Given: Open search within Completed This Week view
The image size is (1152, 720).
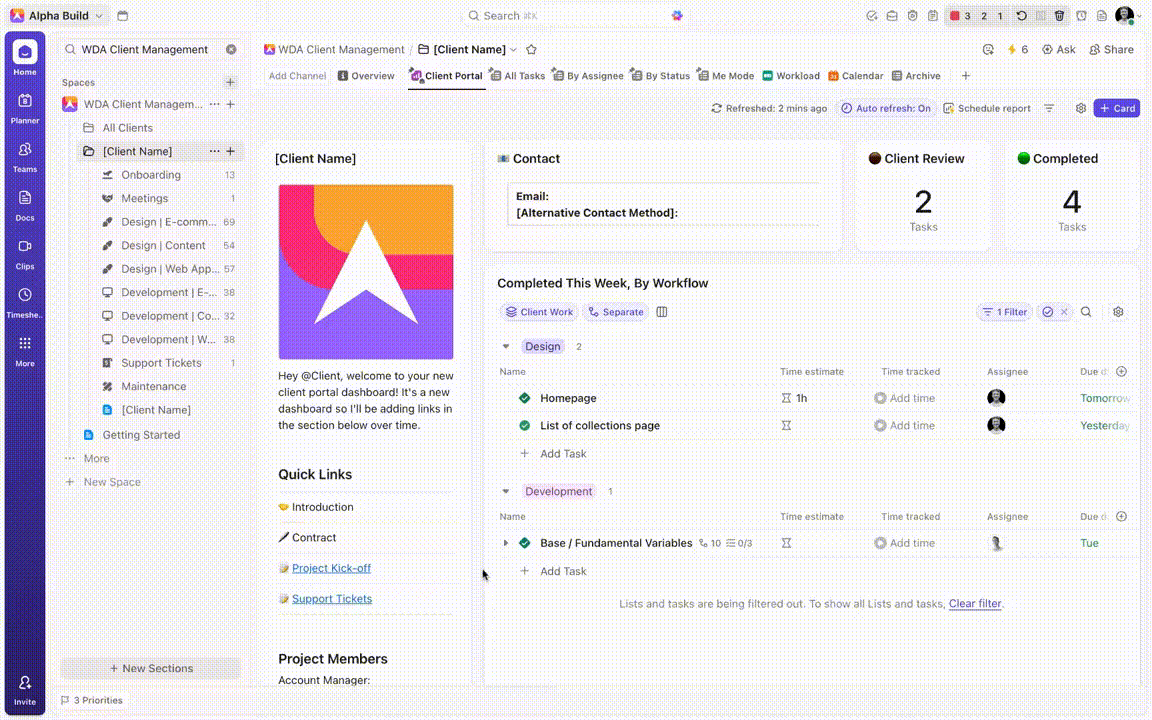Looking at the screenshot, I should pyautogui.click(x=1086, y=312).
